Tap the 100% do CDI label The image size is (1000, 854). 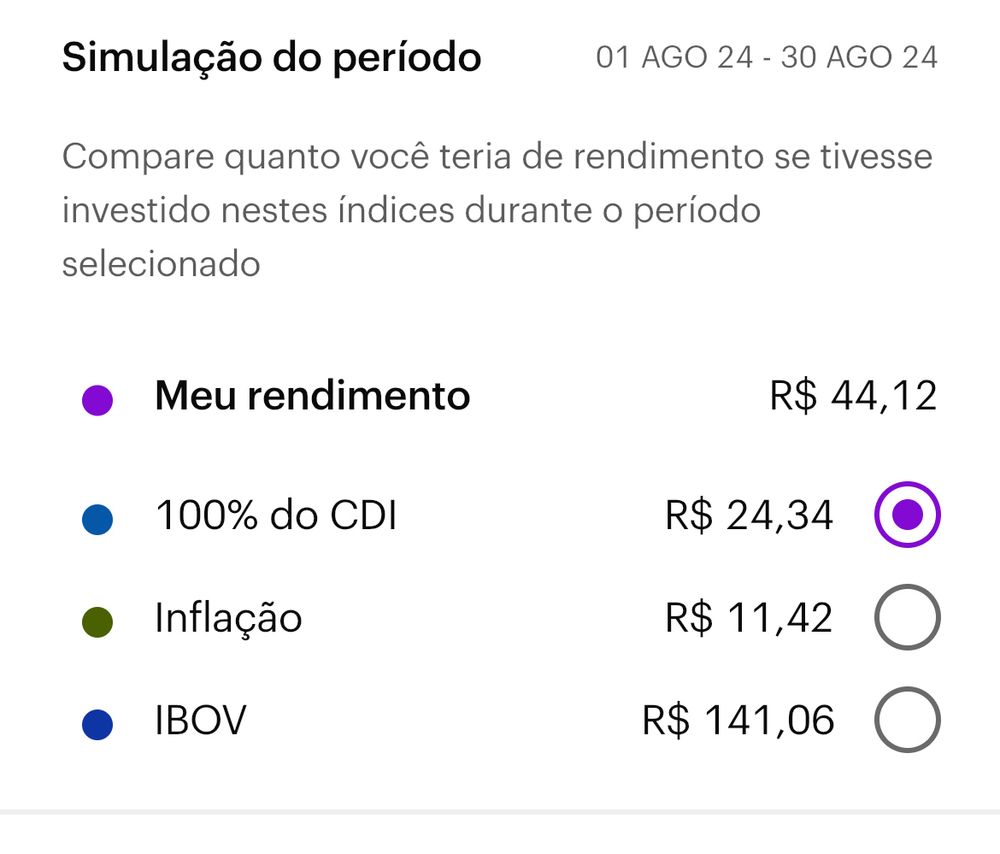(276, 516)
